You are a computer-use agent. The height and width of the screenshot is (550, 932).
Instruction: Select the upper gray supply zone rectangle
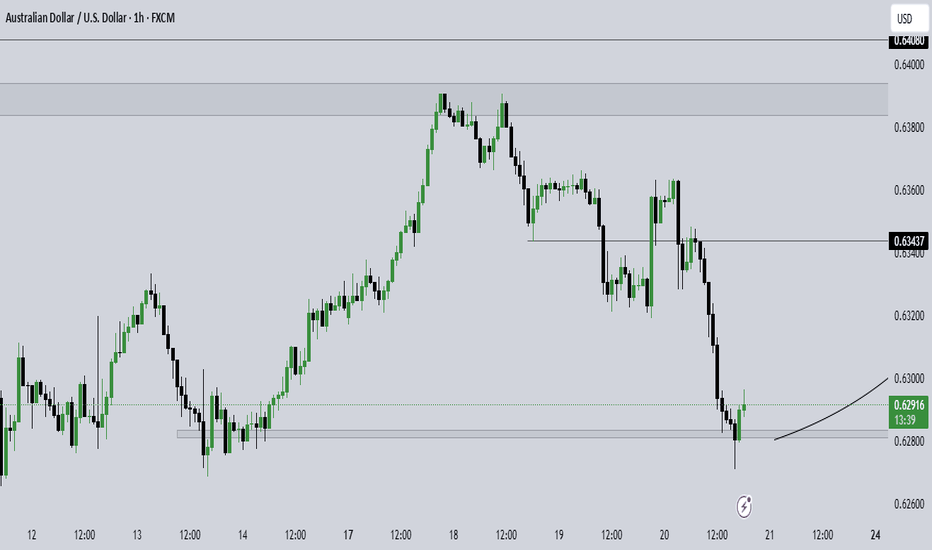coord(444,99)
